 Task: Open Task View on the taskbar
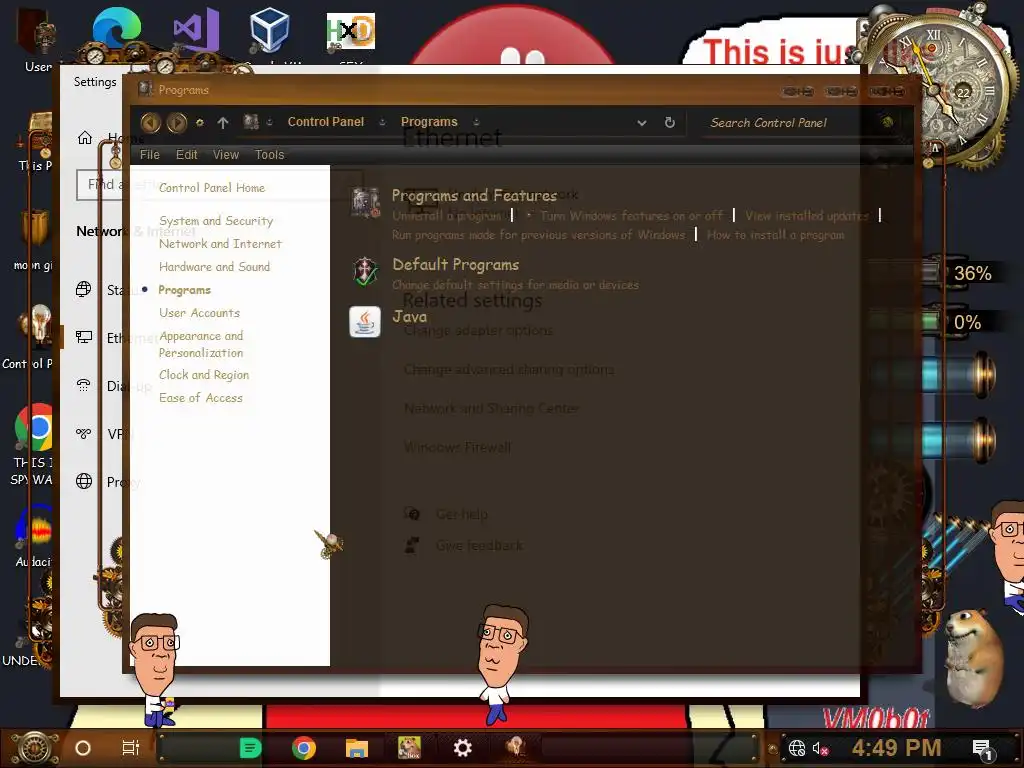click(x=131, y=748)
